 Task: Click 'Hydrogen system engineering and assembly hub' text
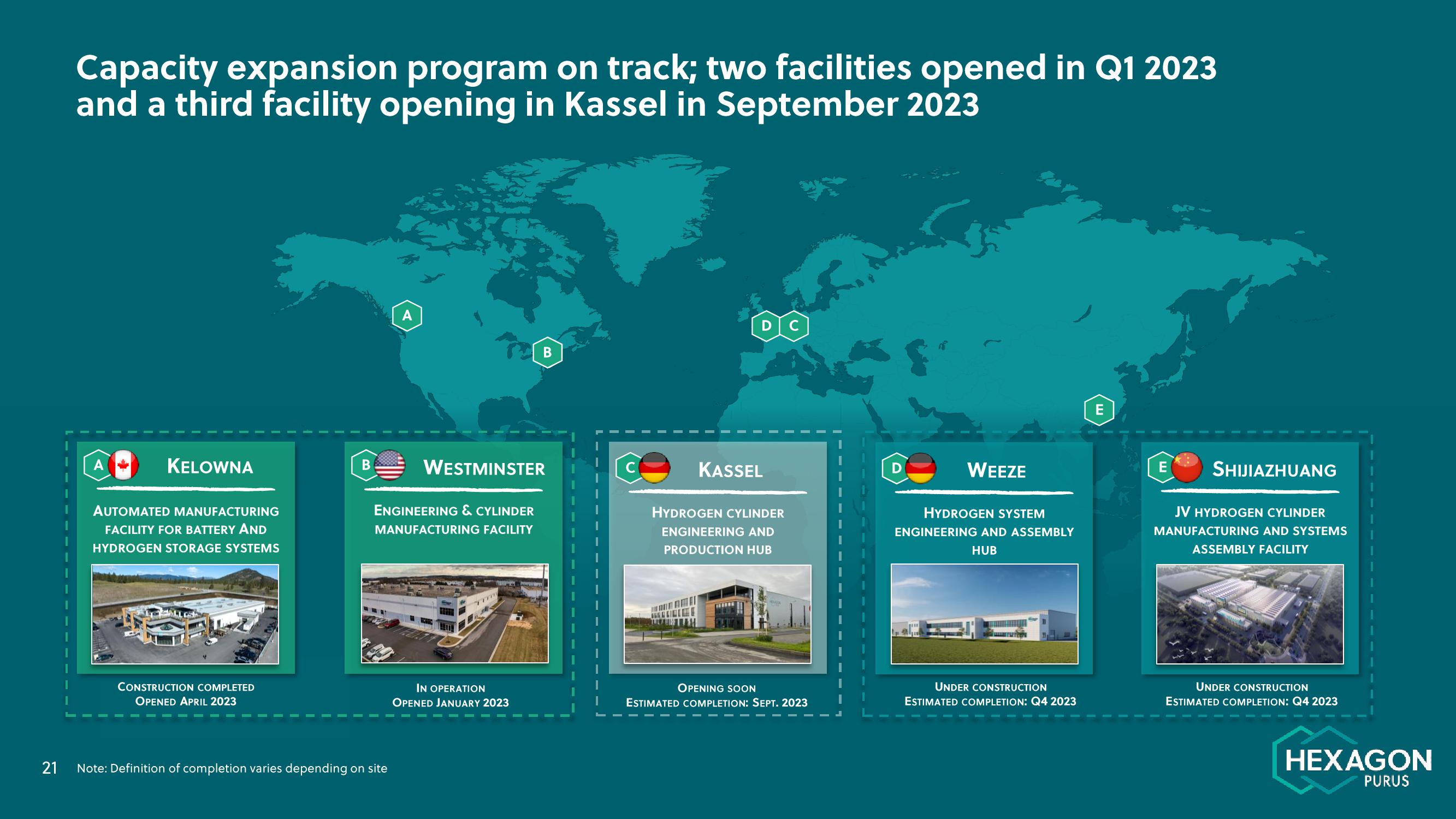tap(984, 532)
